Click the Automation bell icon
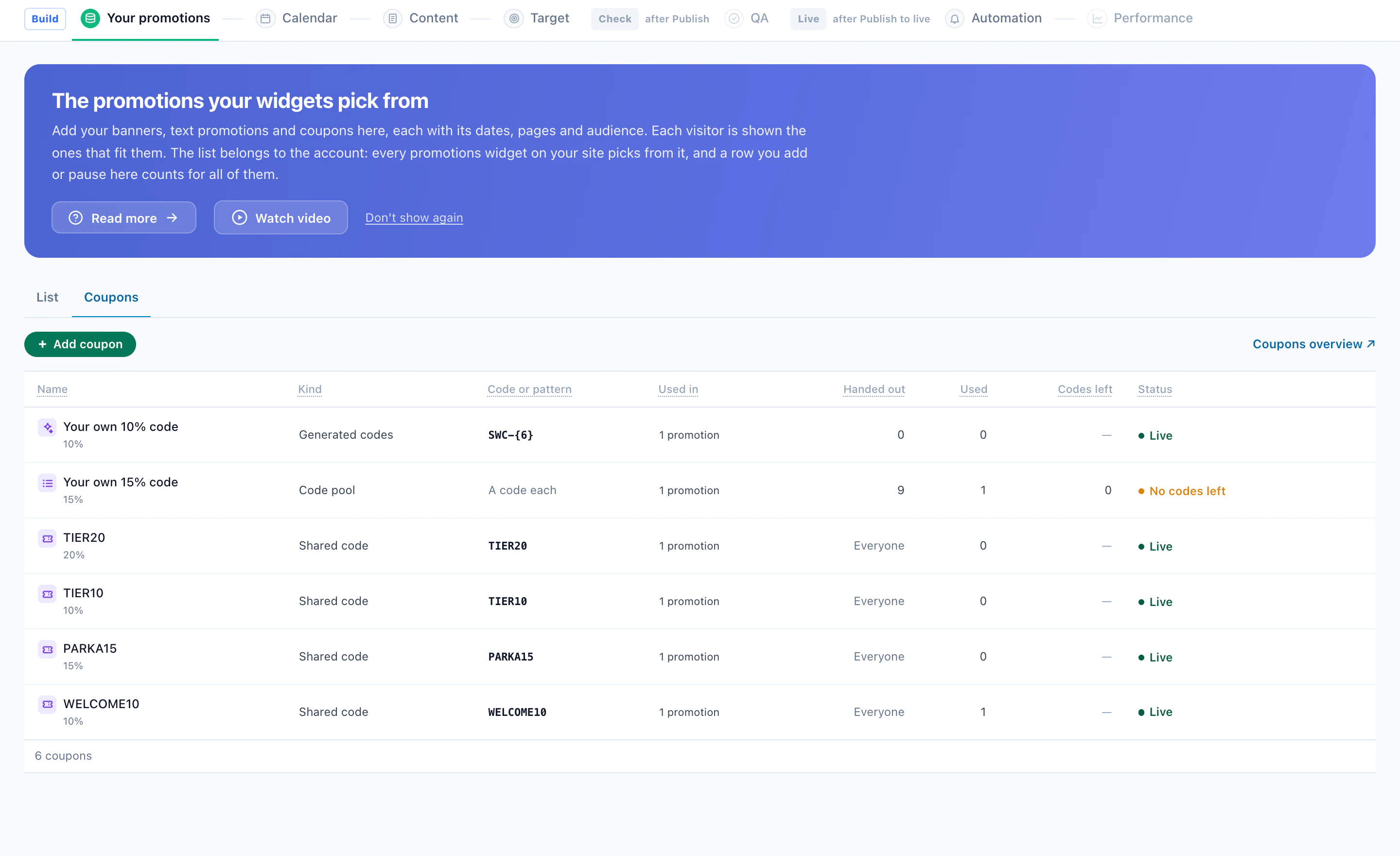Screen dimensions: 1400x856 (x=955, y=18)
